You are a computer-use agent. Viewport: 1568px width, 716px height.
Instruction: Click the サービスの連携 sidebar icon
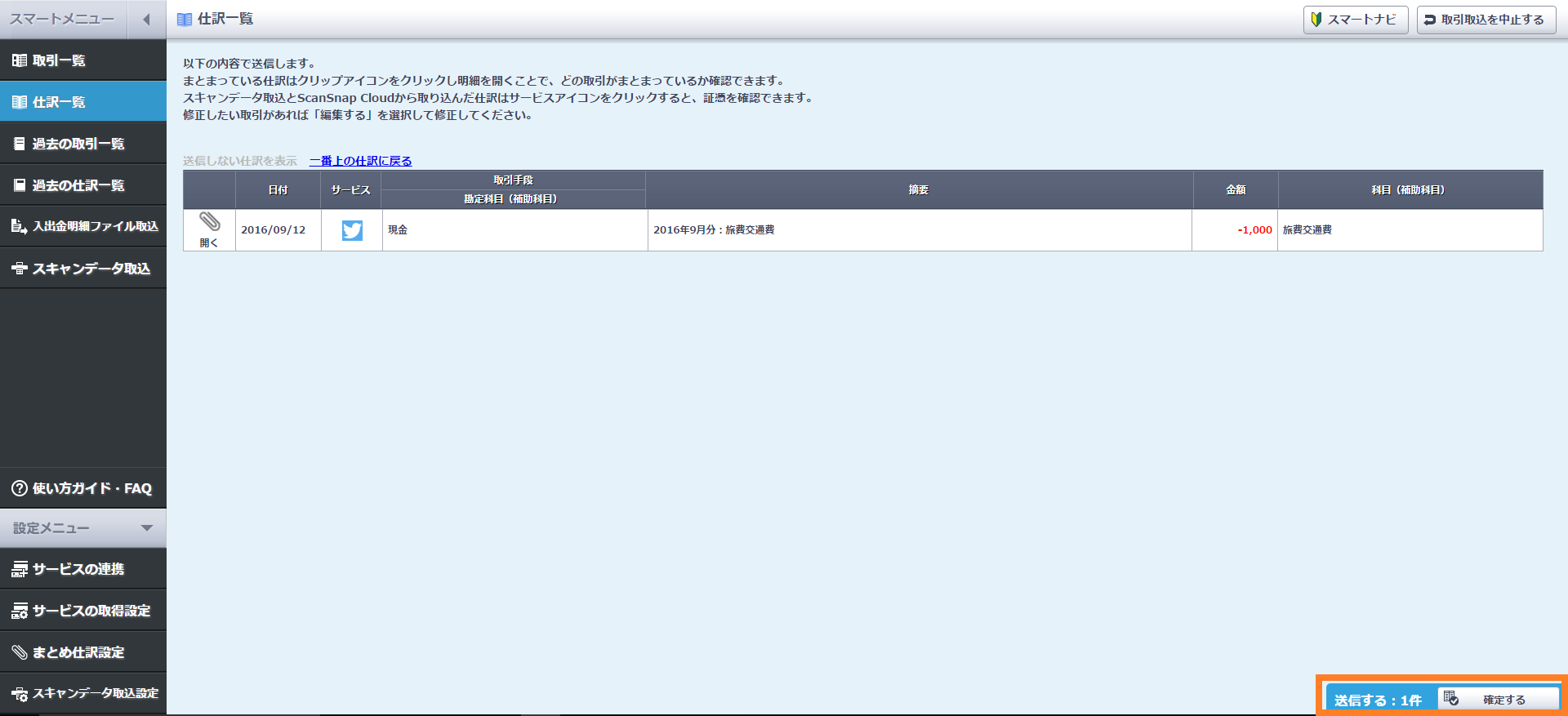tap(20, 569)
